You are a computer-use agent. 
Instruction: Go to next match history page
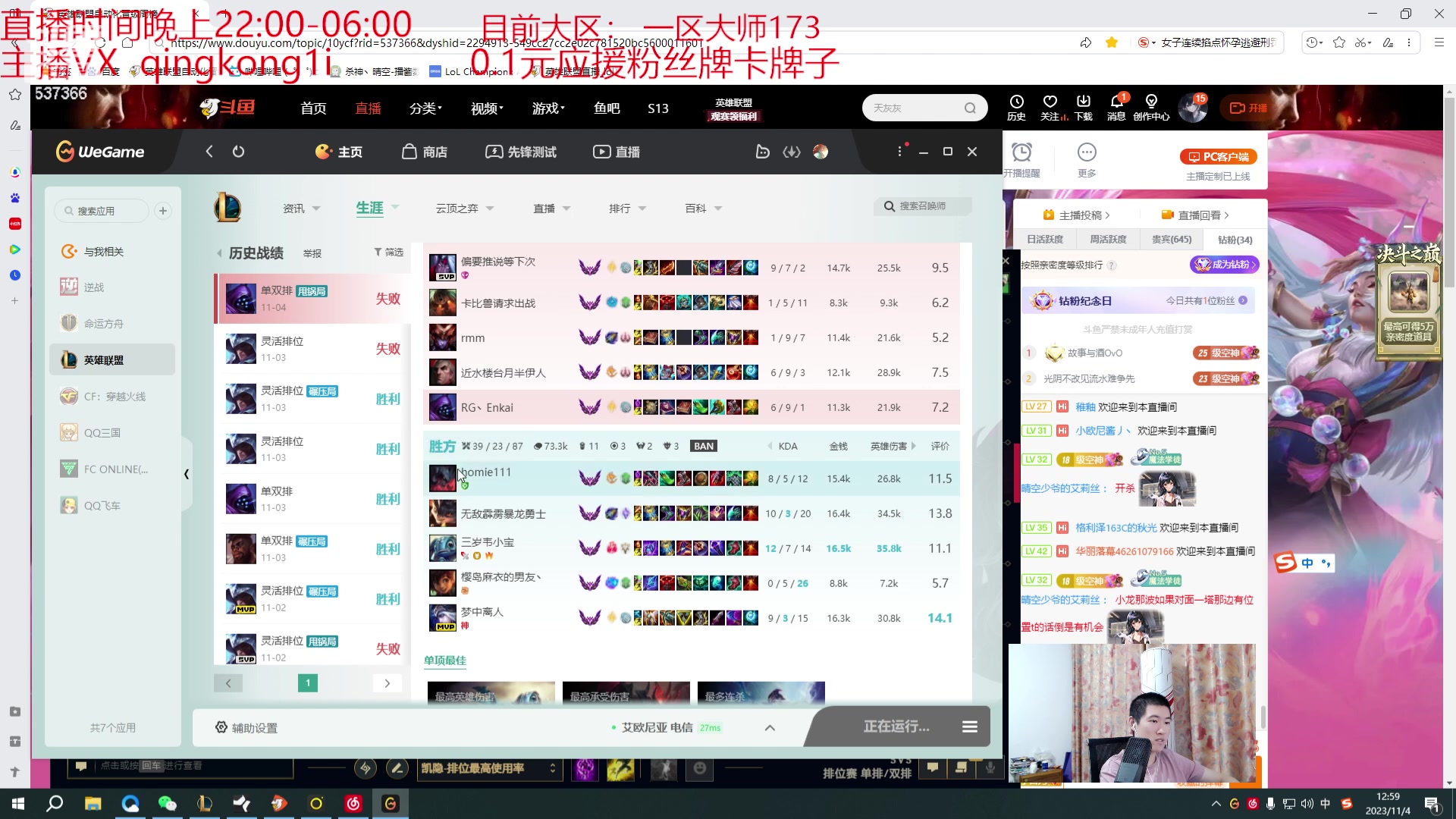[x=387, y=683]
